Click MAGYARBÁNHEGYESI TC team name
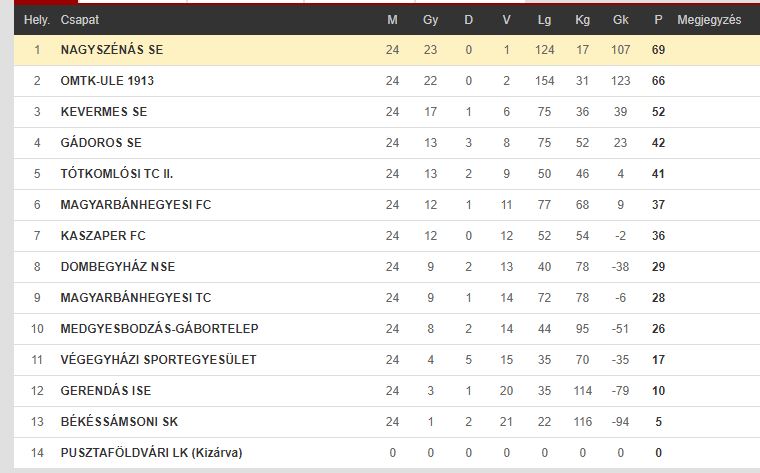The image size is (760, 473). (x=136, y=298)
